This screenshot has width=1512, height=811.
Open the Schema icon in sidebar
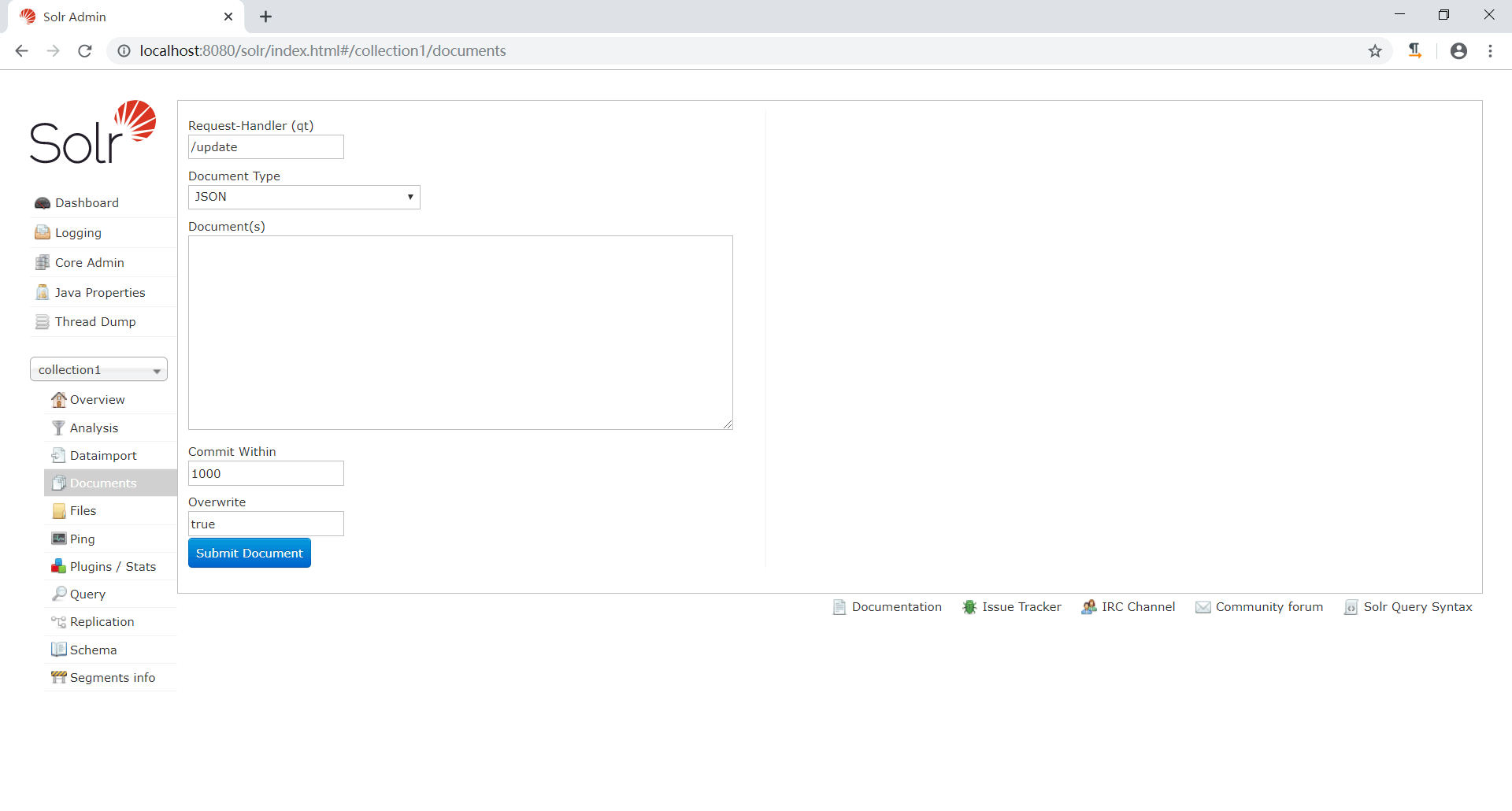click(58, 650)
